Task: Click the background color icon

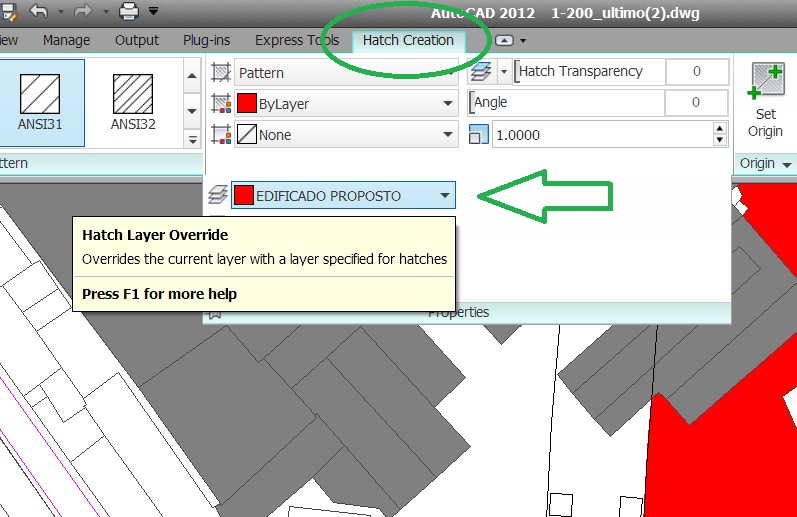Action: click(221, 135)
